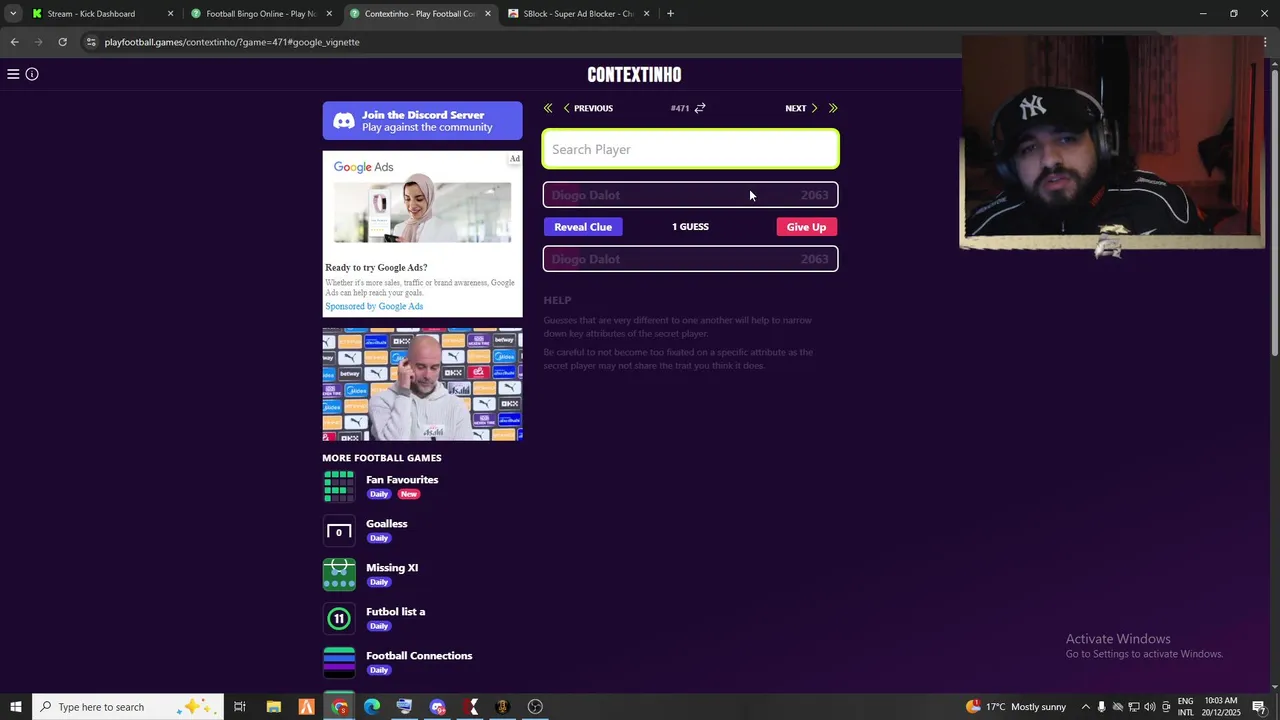
Task: Open the Fan Favourites link
Action: (x=402, y=480)
